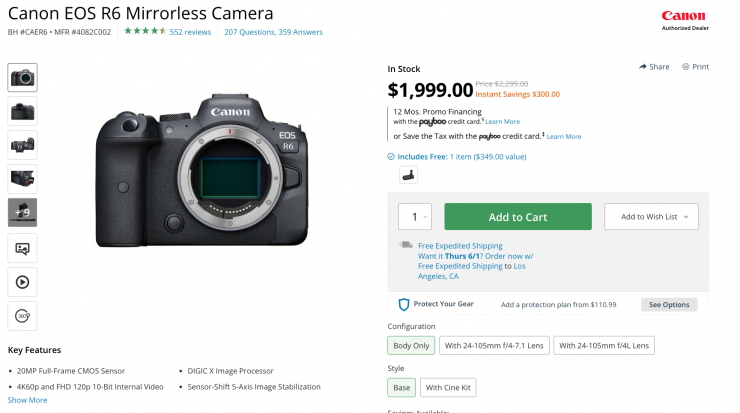Click the free included item icon
The image size is (740, 413).
click(x=407, y=175)
